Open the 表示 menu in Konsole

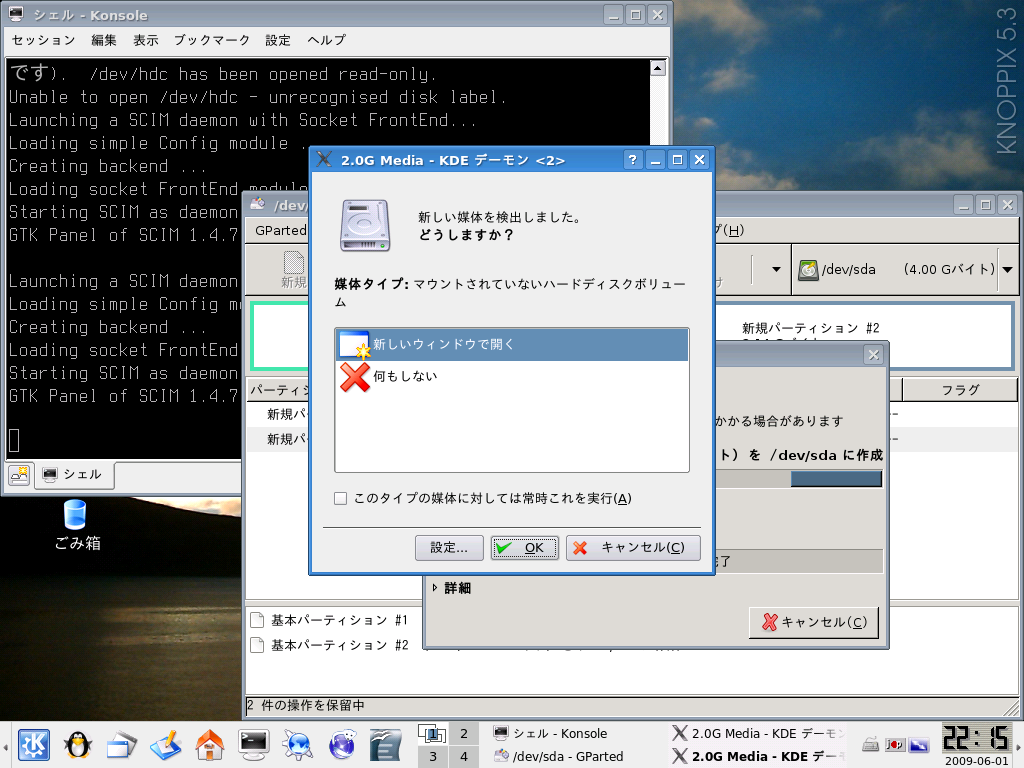(146, 40)
